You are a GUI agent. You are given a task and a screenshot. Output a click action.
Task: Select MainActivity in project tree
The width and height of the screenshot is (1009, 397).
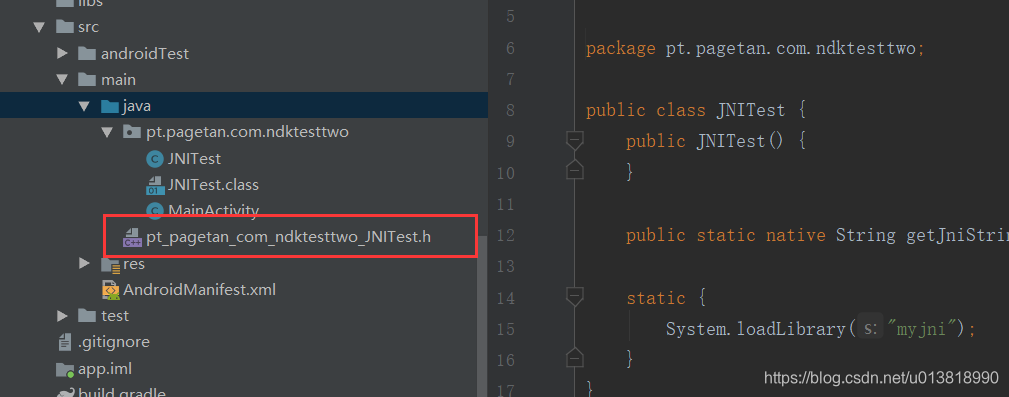213,210
